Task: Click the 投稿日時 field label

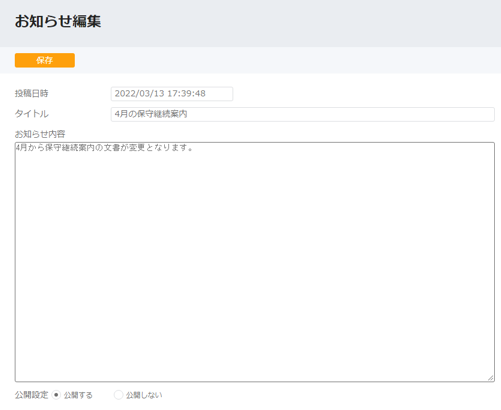Action: pyautogui.click(x=32, y=93)
